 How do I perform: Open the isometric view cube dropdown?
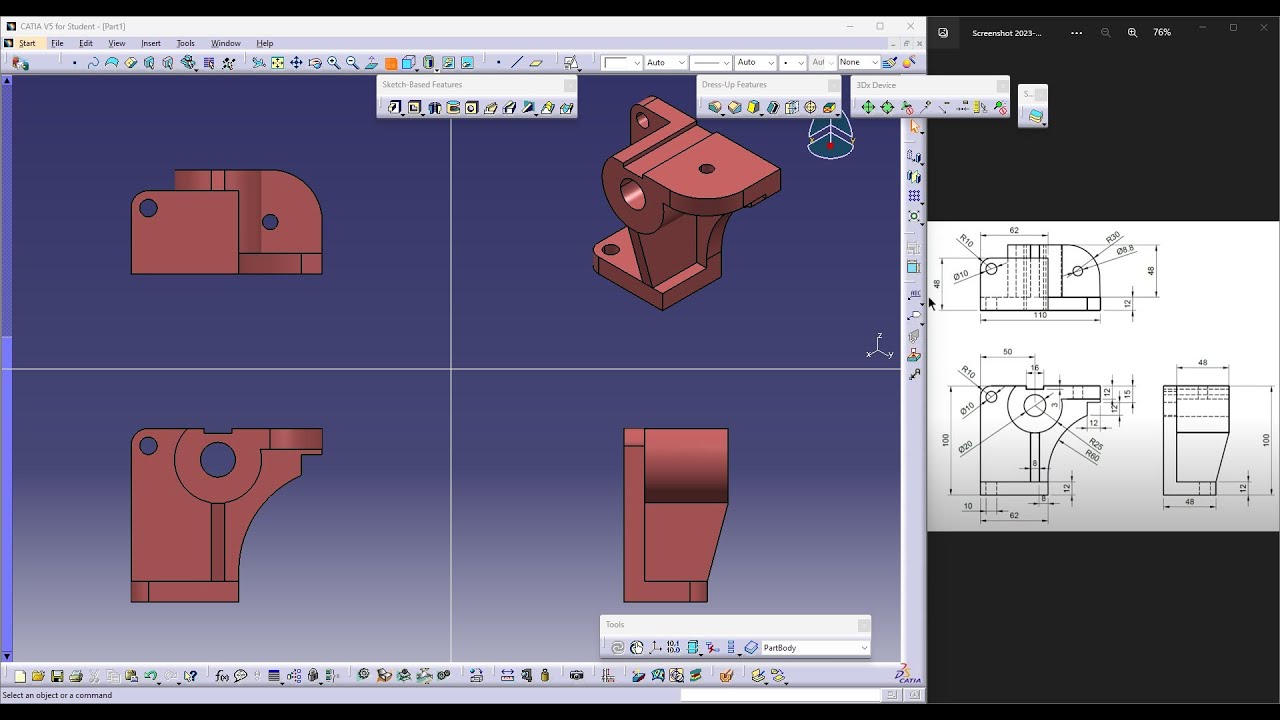point(417,68)
